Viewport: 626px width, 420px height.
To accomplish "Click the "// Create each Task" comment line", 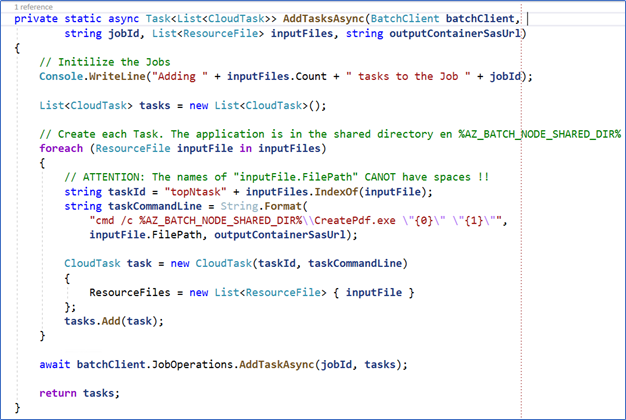I will point(330,134).
